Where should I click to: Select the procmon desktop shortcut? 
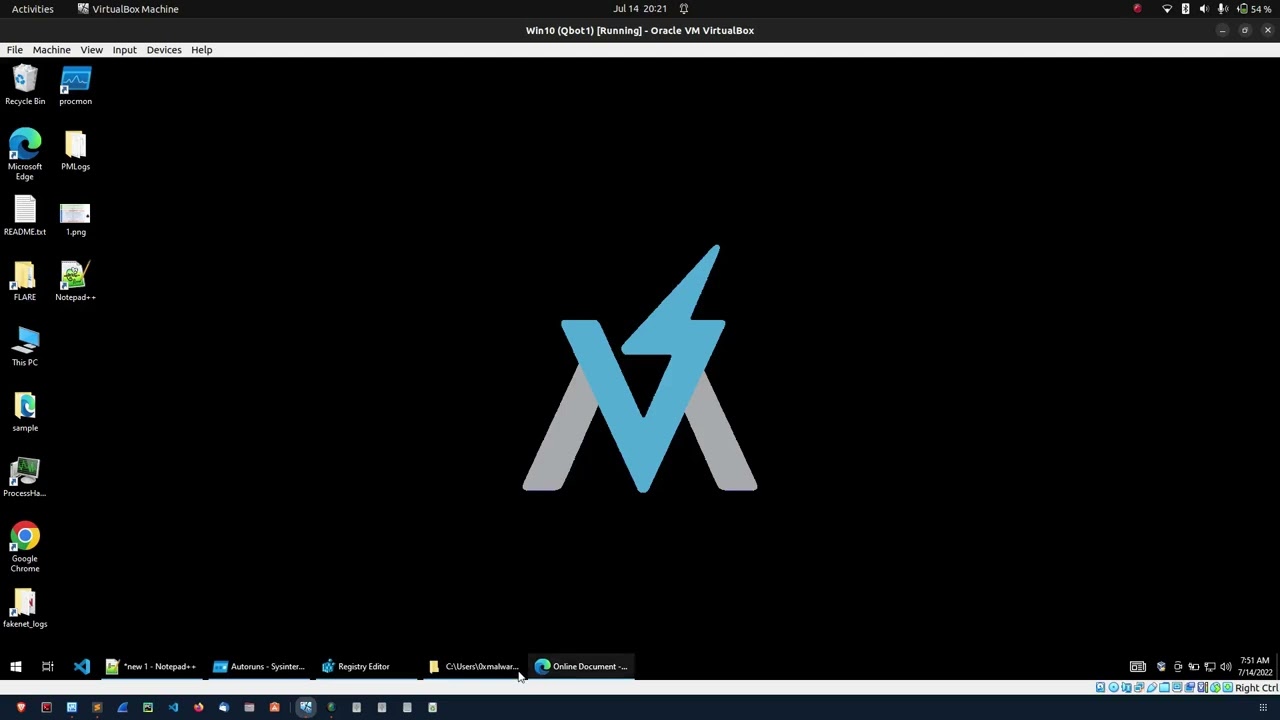click(x=75, y=85)
